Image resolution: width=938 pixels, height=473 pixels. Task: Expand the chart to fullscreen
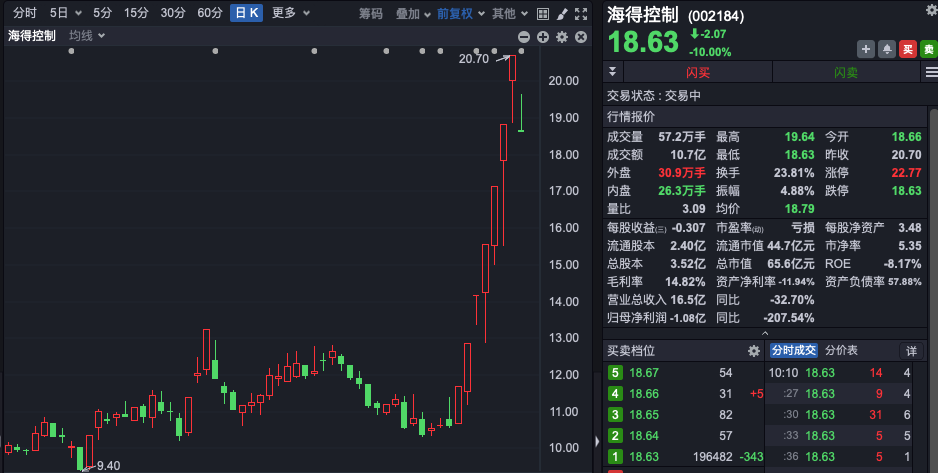click(581, 14)
